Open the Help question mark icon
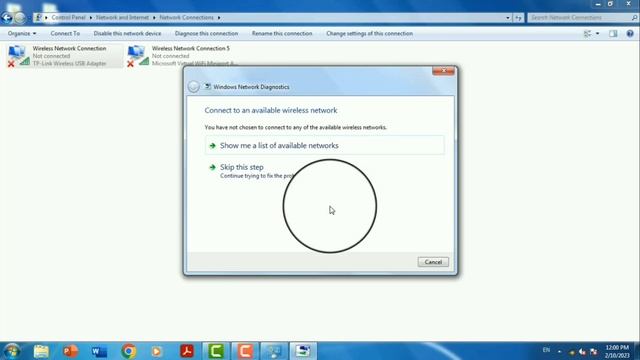 tap(630, 33)
